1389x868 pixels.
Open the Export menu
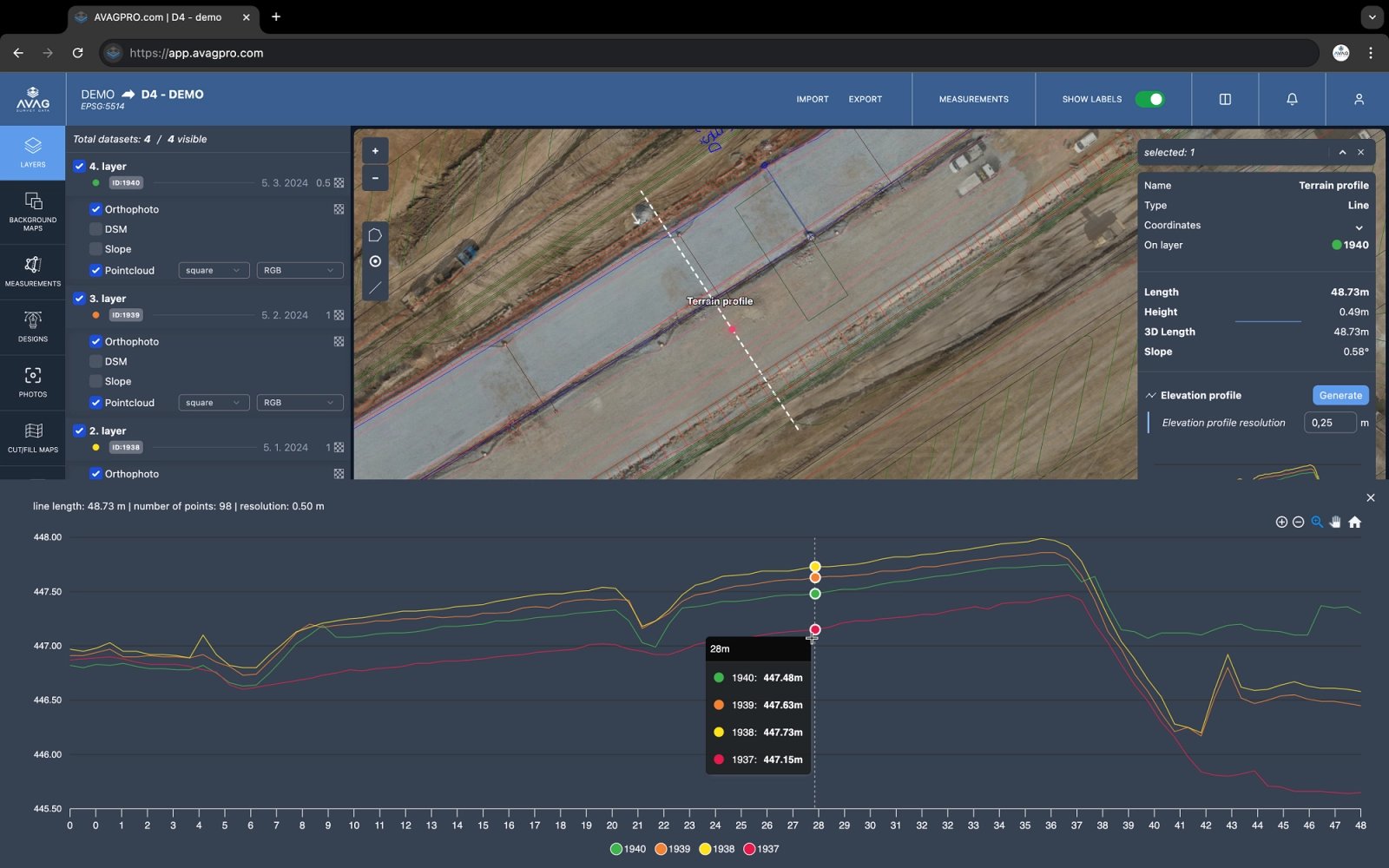tap(865, 99)
